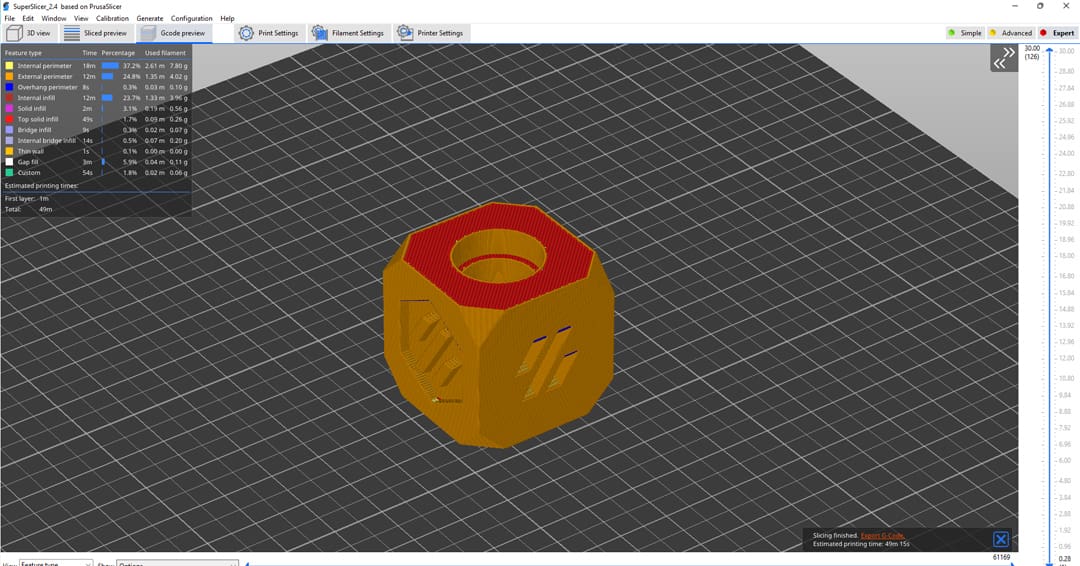The height and width of the screenshot is (566, 1080).
Task: Click the Print Settings gear icon
Action: [x=246, y=33]
